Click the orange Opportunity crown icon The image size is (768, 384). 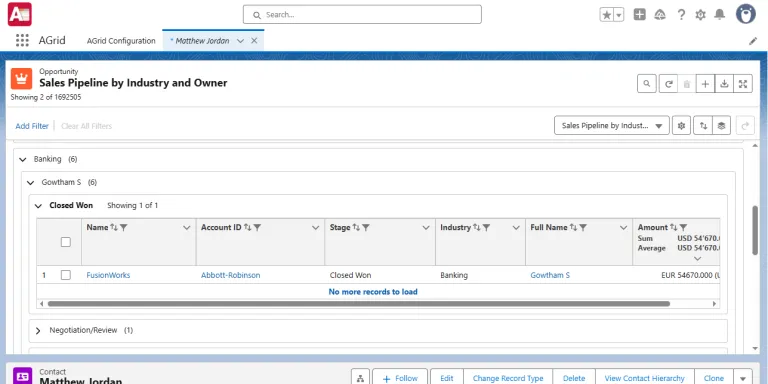22,78
